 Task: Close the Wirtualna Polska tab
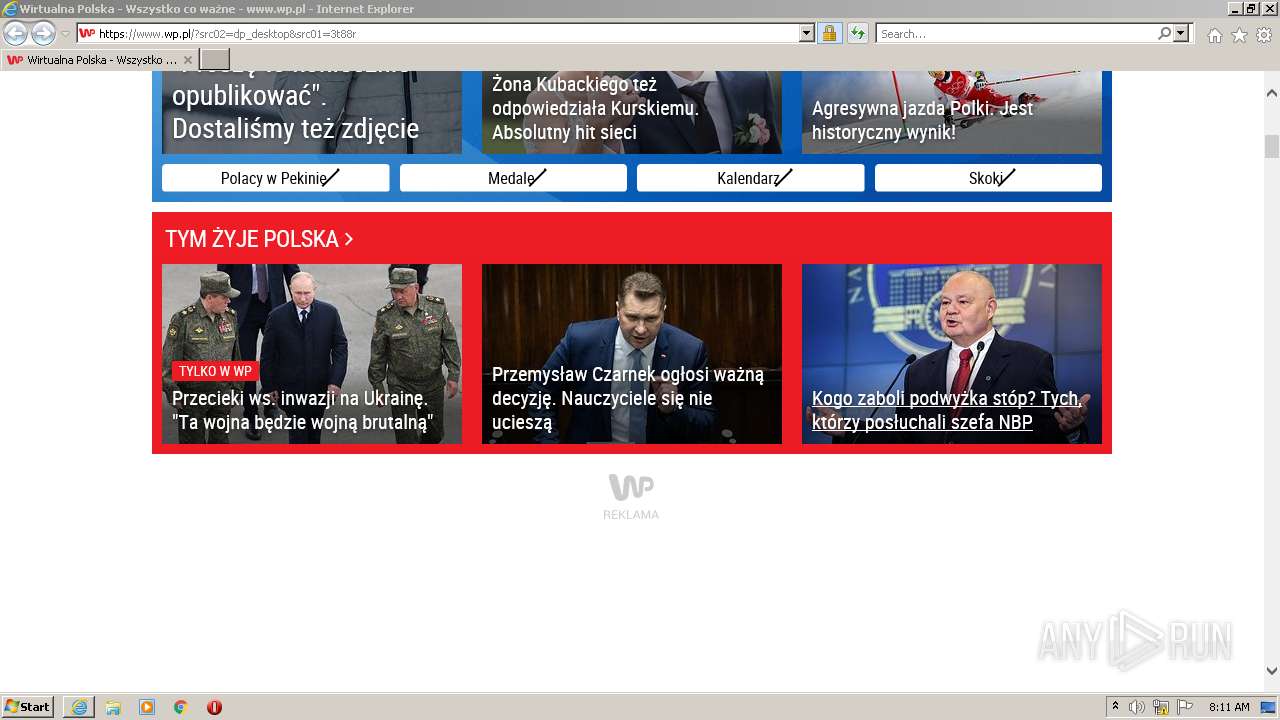pos(187,60)
